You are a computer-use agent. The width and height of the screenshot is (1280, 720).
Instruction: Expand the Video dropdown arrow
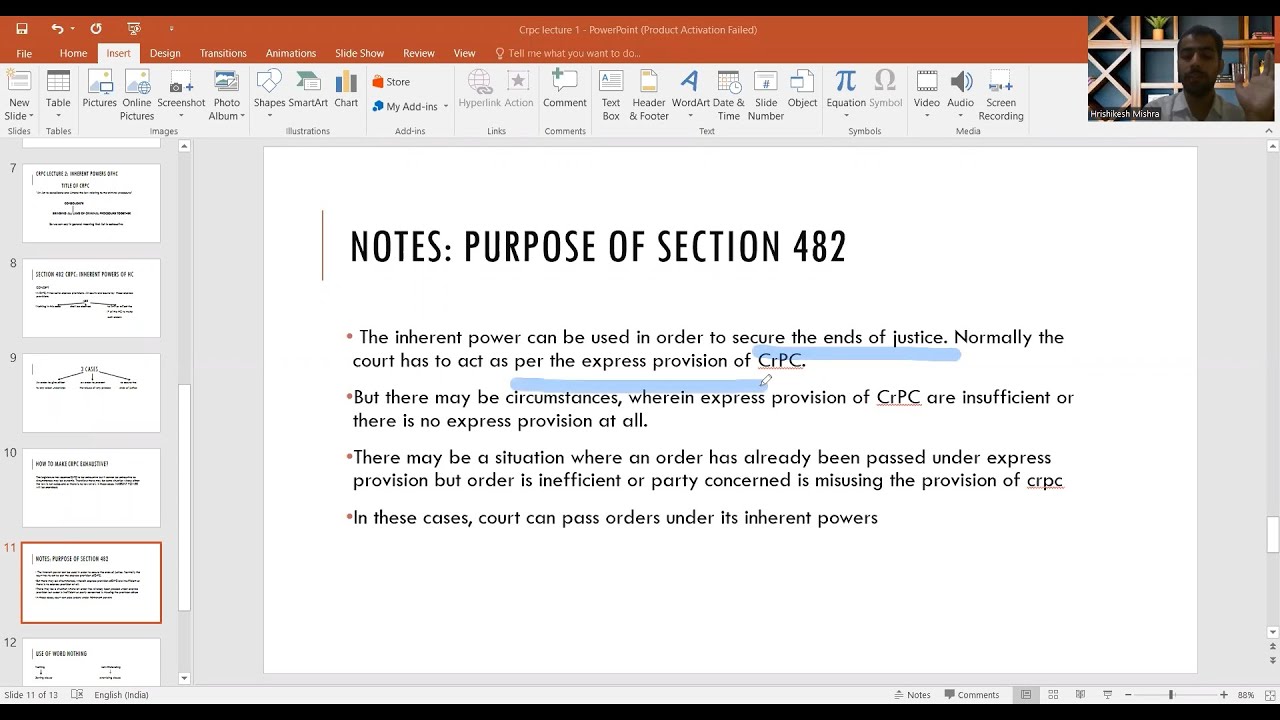pos(927,116)
